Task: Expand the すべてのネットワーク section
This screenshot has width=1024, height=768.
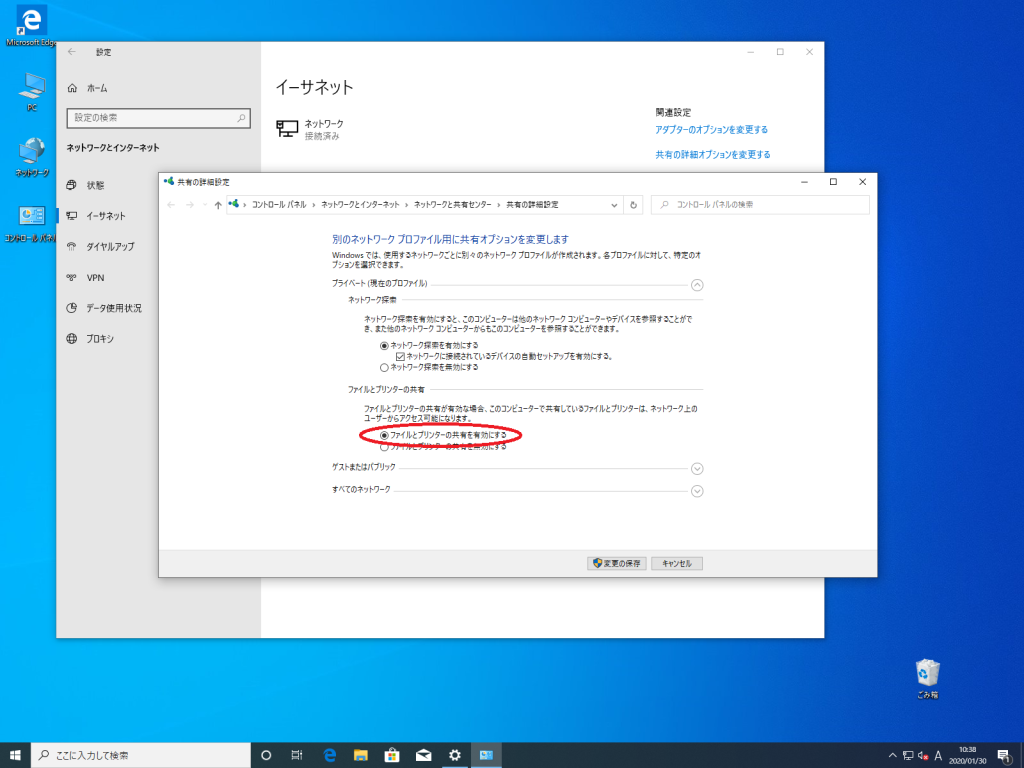Action: pyautogui.click(x=697, y=490)
